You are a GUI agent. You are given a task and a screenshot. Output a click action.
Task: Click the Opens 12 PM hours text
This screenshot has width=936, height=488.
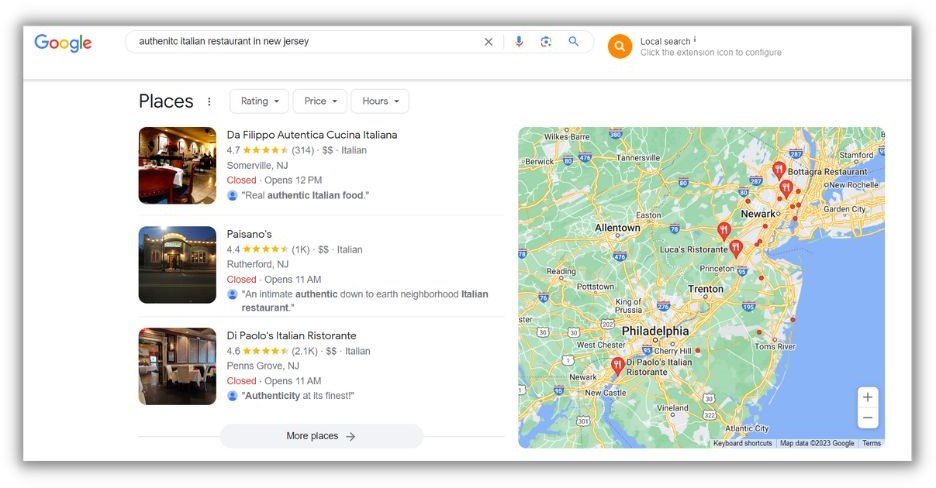[x=293, y=180]
